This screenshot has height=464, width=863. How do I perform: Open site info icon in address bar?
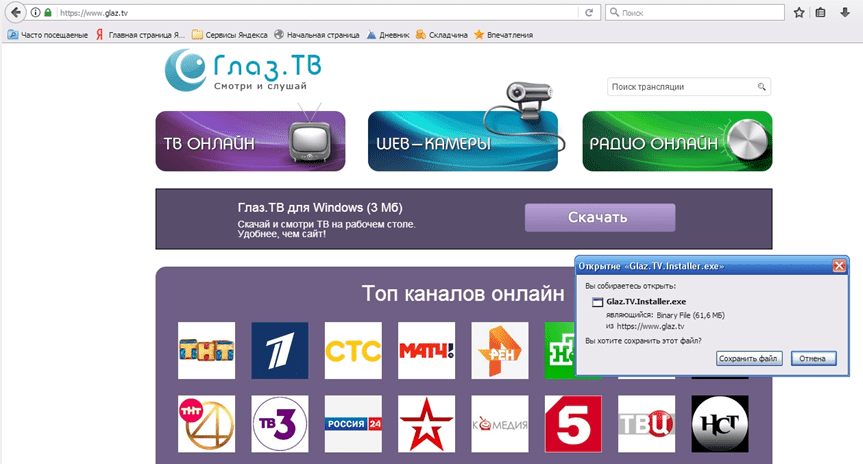35,12
